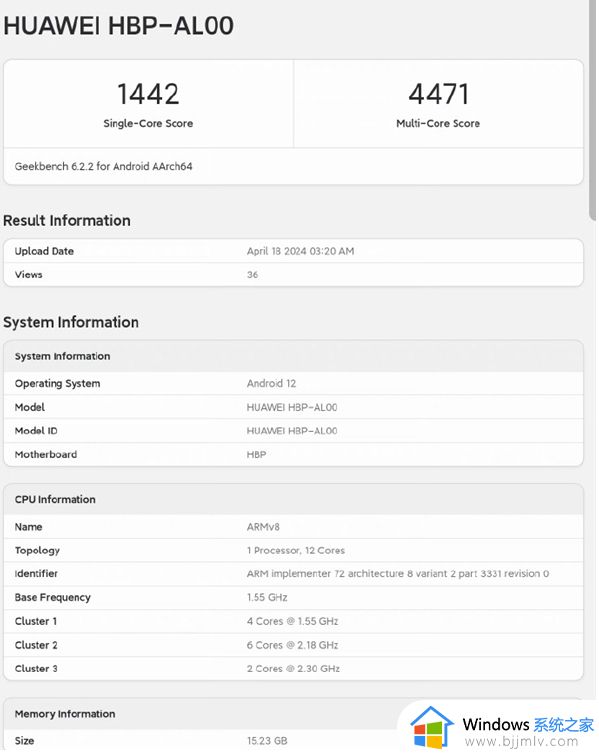The image size is (599, 755).
Task: Select the April 18 2024 03:20 AM value
Action: point(300,251)
